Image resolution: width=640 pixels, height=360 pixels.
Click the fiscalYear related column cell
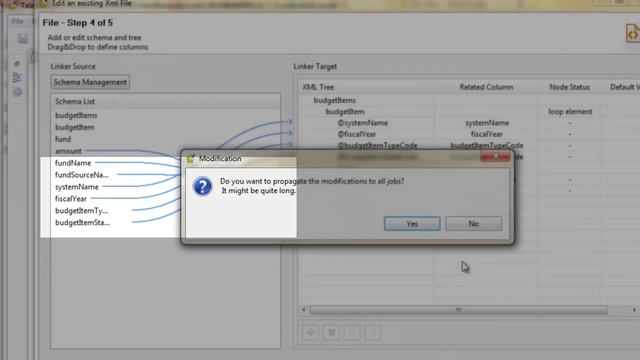pos(487,134)
